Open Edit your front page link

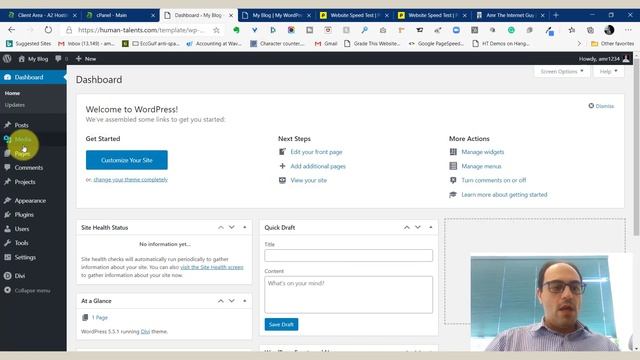pyautogui.click(x=316, y=152)
